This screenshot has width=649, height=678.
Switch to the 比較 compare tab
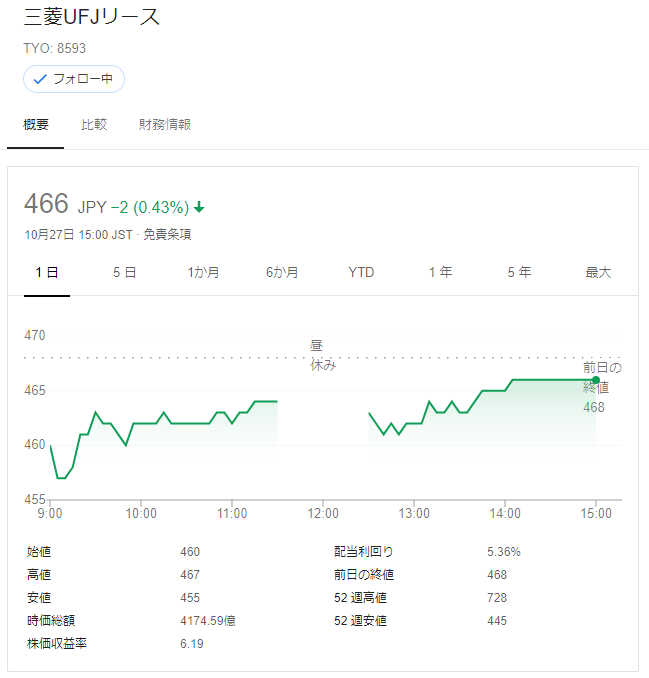pyautogui.click(x=94, y=125)
